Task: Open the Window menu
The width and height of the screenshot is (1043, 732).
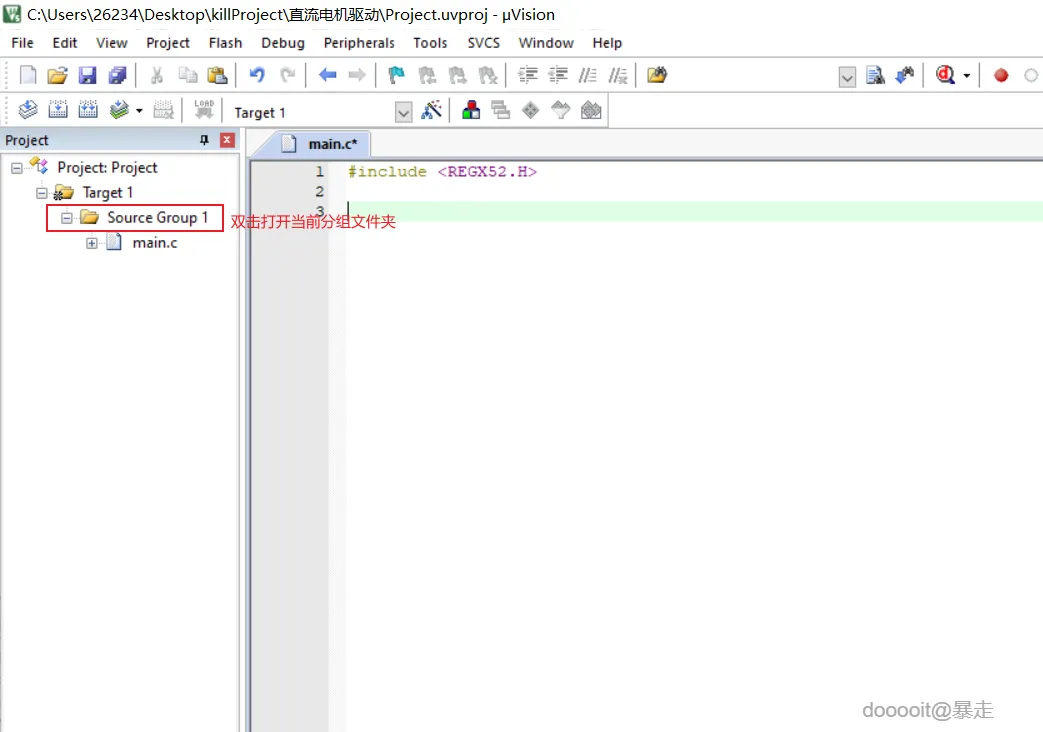Action: [546, 43]
